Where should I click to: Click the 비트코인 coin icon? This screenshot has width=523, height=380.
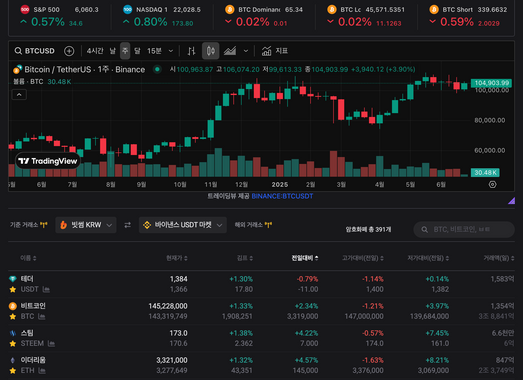point(13,306)
